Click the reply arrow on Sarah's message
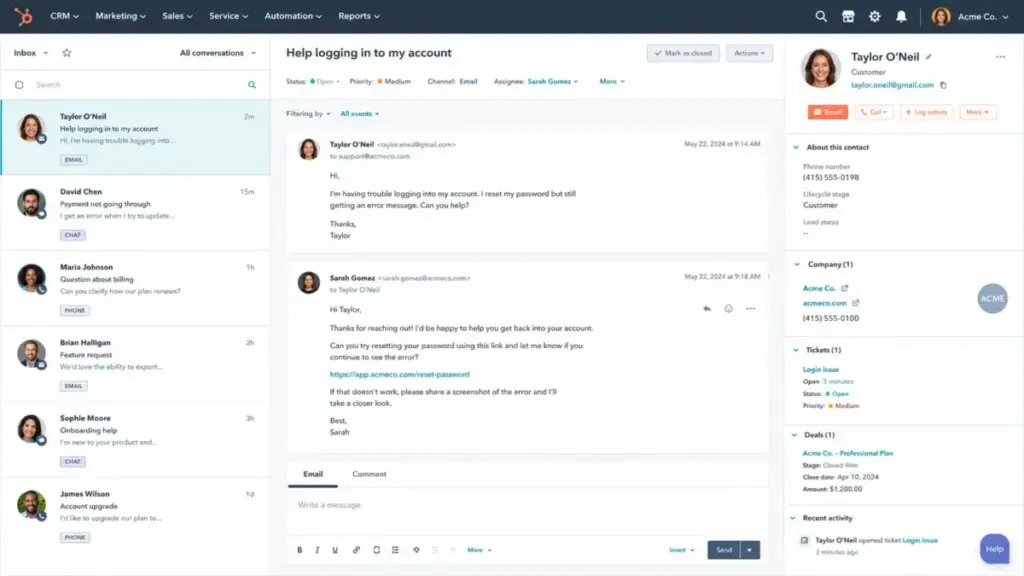 707,308
